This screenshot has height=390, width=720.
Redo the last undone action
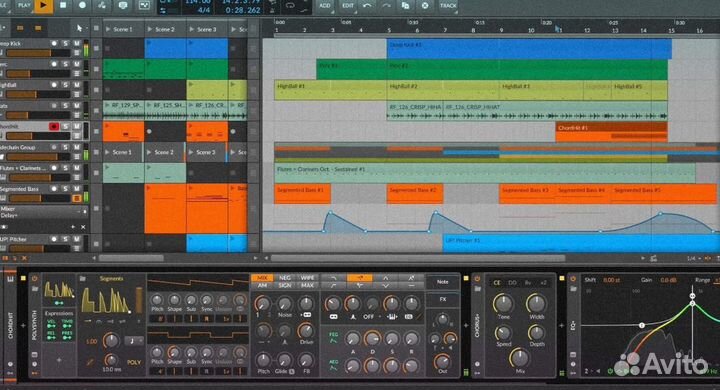(x=386, y=6)
